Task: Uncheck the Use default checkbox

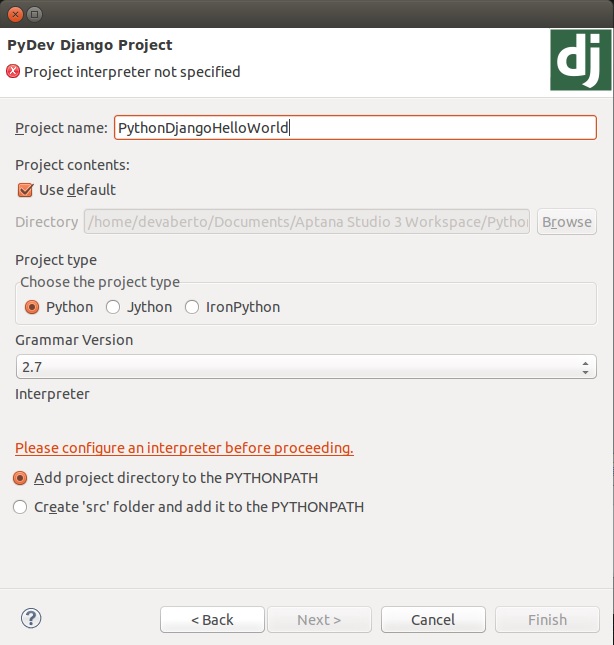Action: point(25,190)
